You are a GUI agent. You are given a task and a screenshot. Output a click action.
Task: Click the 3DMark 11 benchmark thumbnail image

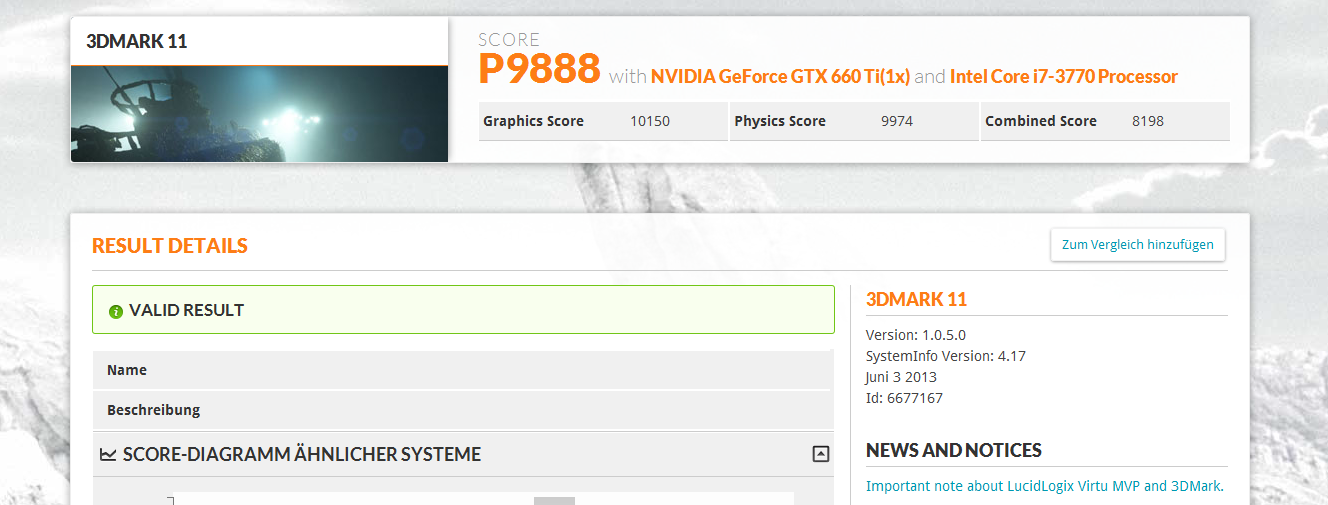259,113
